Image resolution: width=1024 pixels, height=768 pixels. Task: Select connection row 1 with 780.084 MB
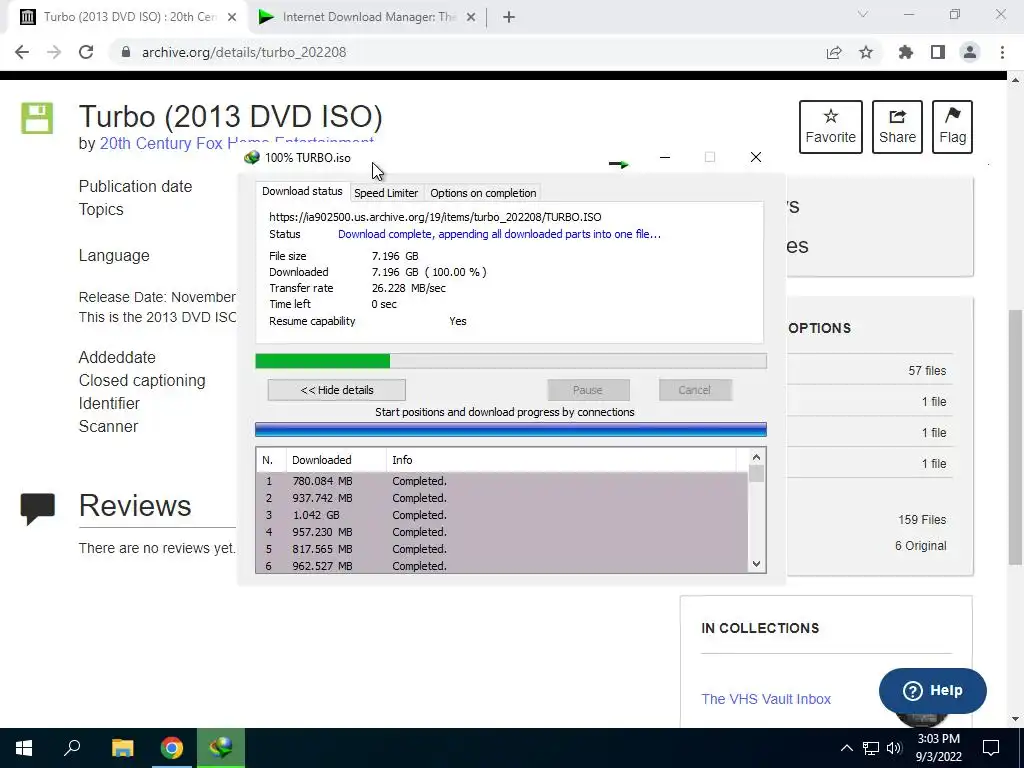pyautogui.click(x=502, y=481)
